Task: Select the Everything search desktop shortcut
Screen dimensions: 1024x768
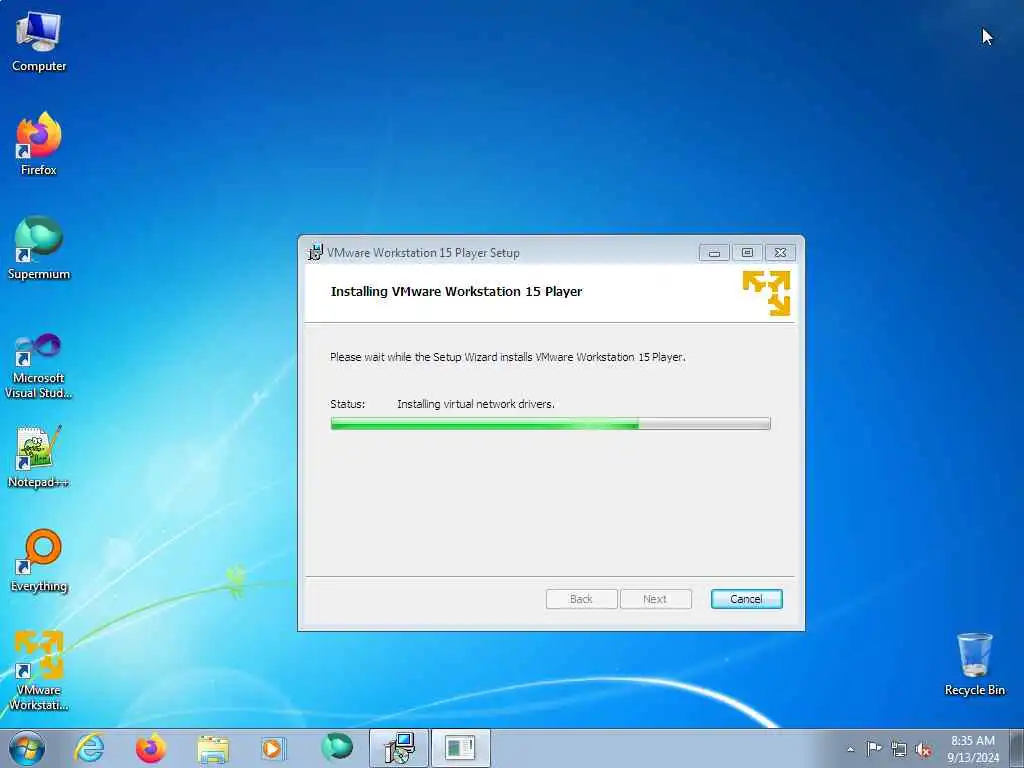Action: [39, 561]
